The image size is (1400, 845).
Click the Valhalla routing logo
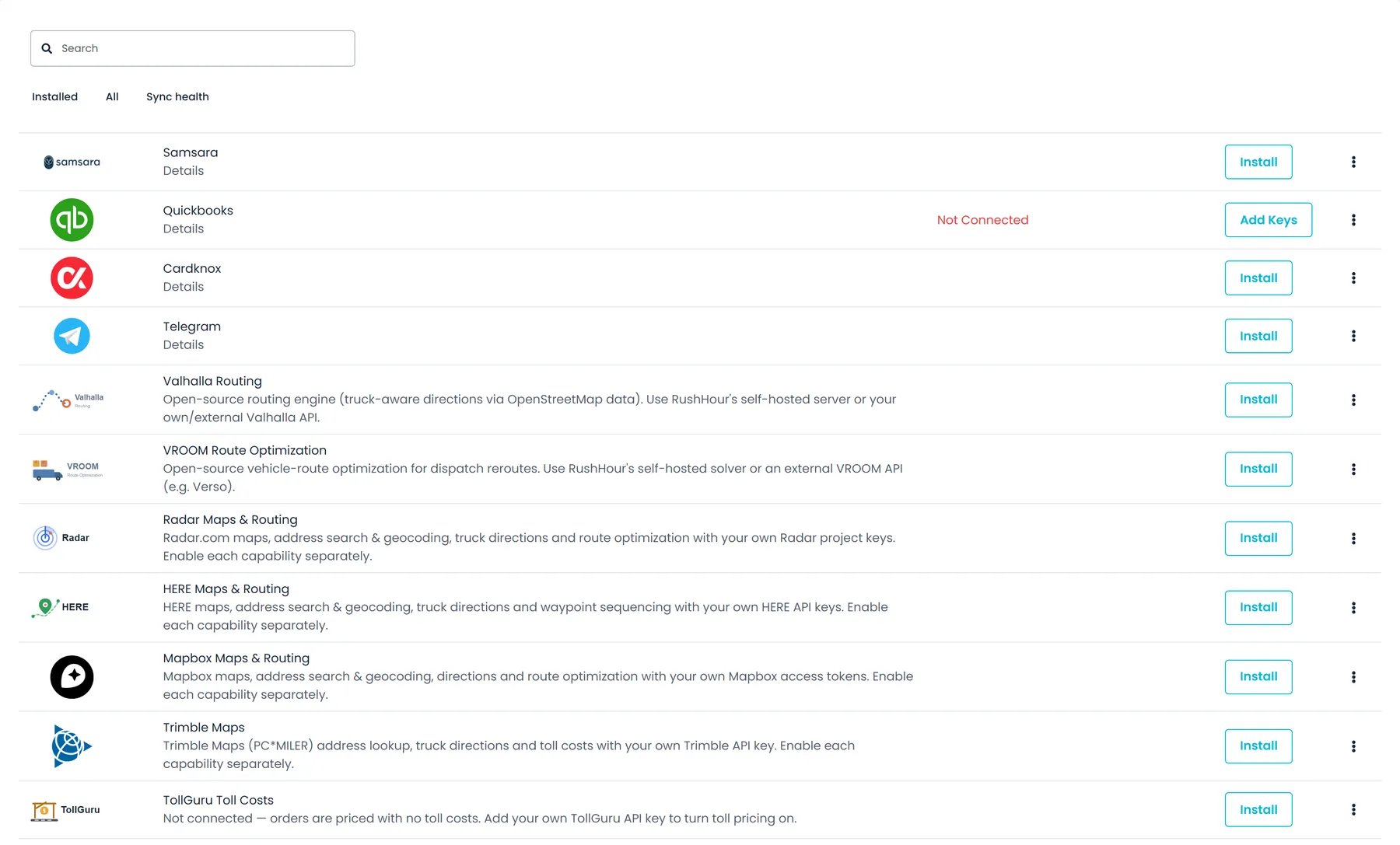click(68, 400)
